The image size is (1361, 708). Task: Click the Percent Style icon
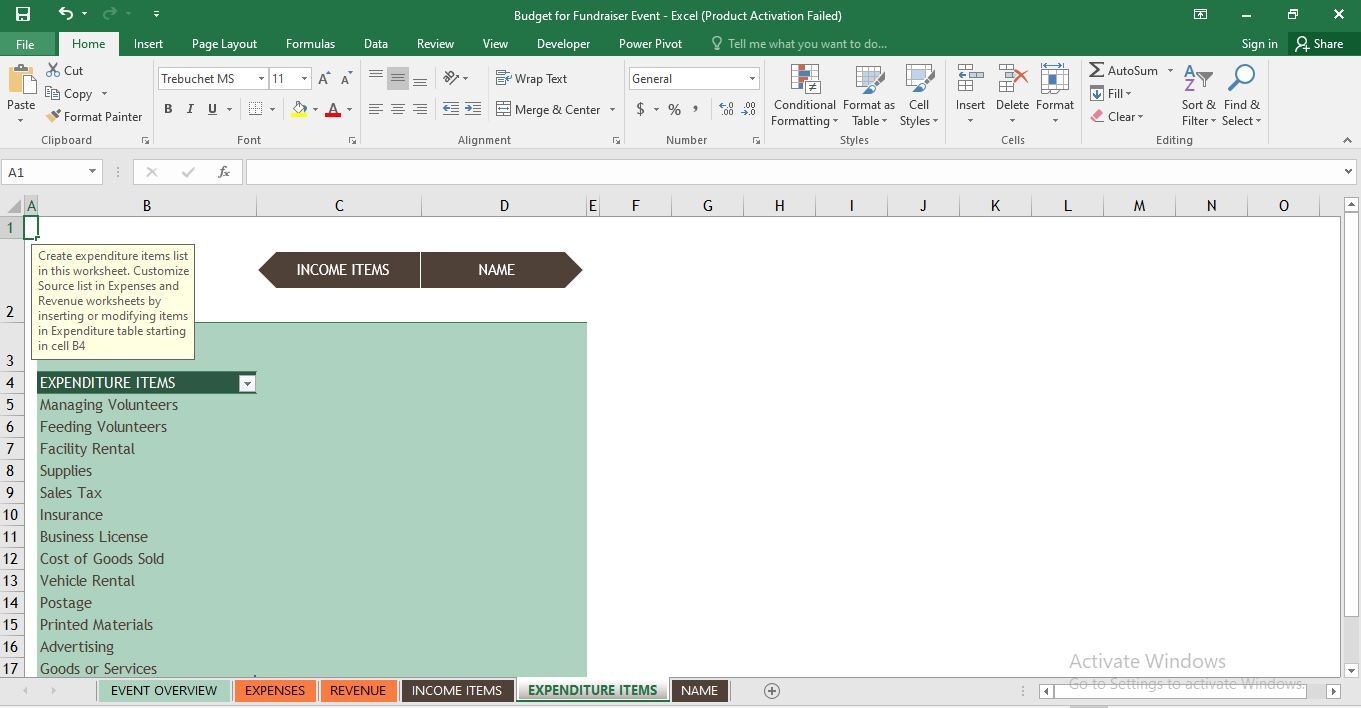(x=674, y=109)
